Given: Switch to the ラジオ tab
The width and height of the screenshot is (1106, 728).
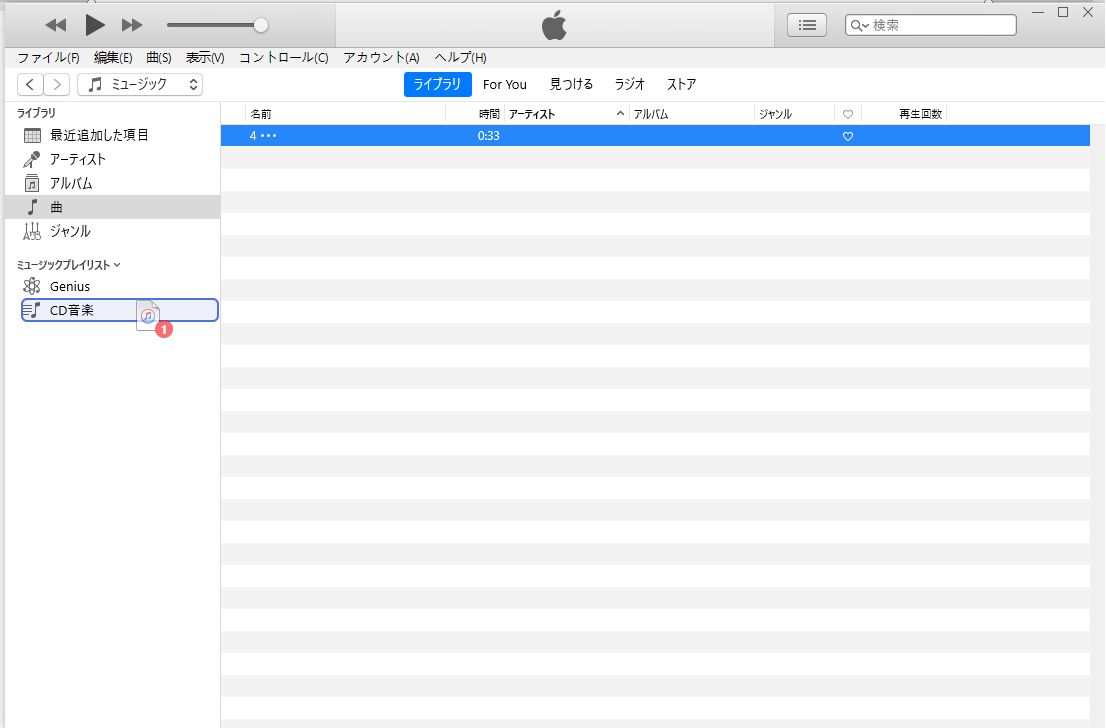Looking at the screenshot, I should [628, 84].
